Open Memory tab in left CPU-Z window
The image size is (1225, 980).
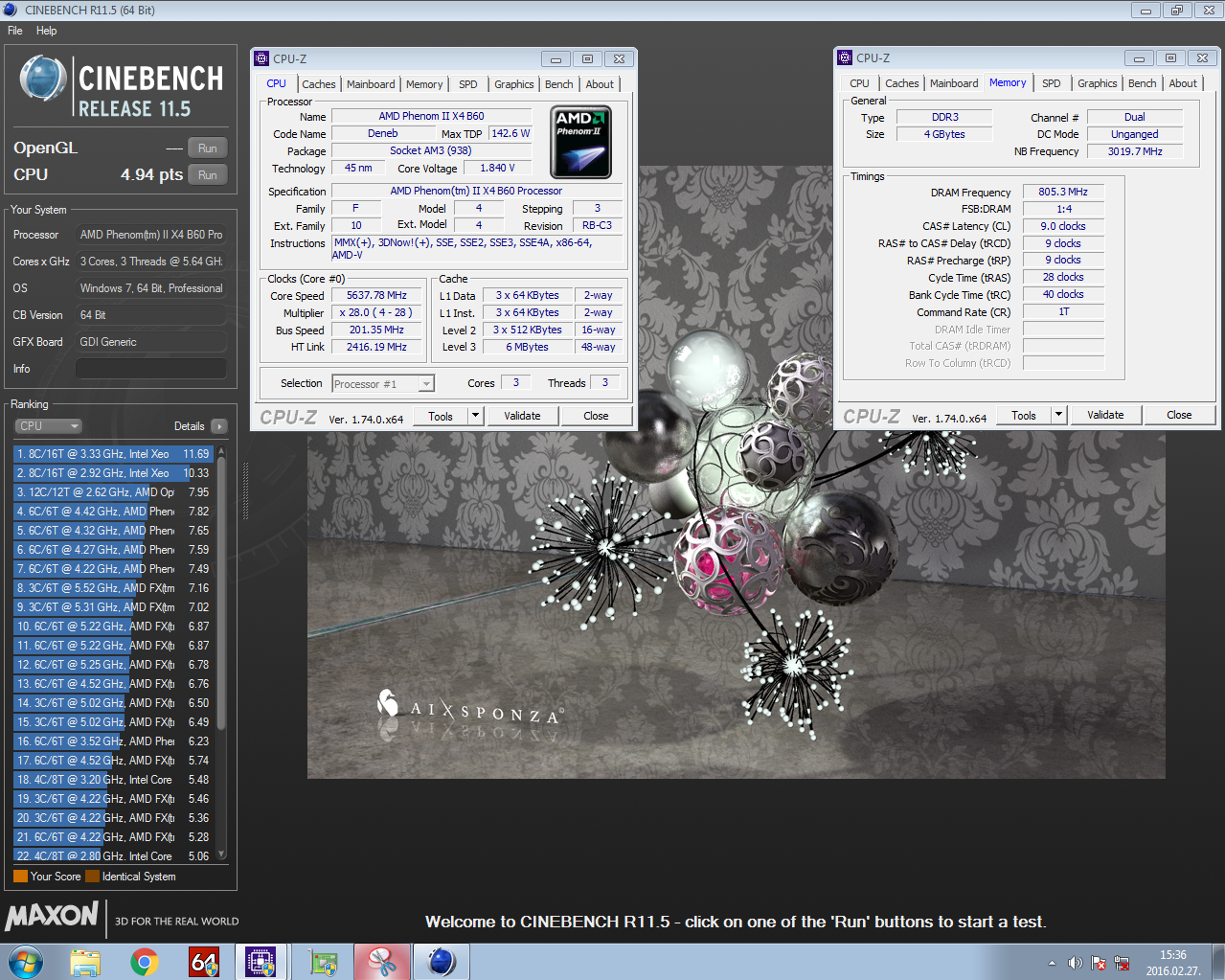[424, 84]
